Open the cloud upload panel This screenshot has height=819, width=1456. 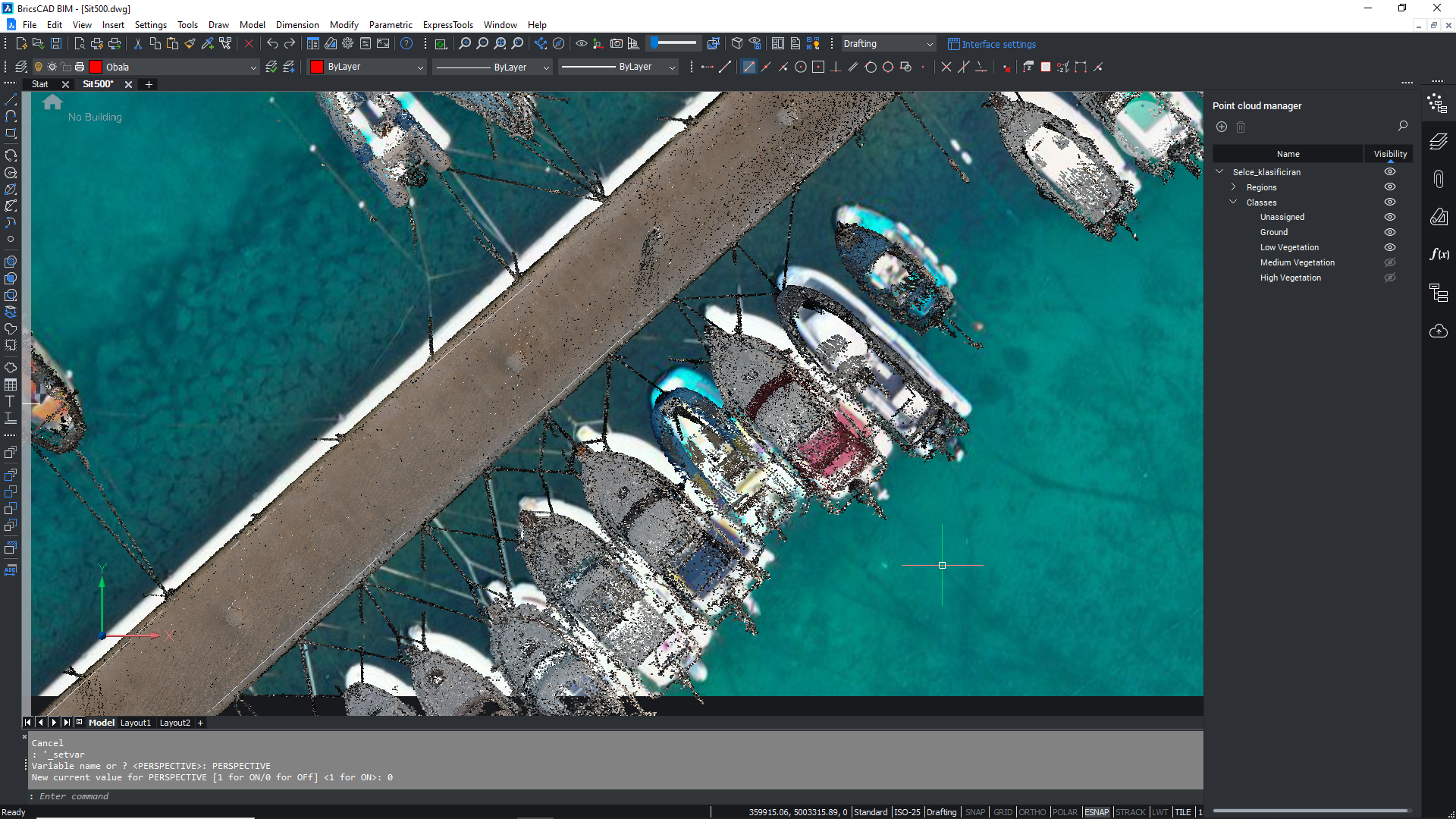coord(1439,331)
